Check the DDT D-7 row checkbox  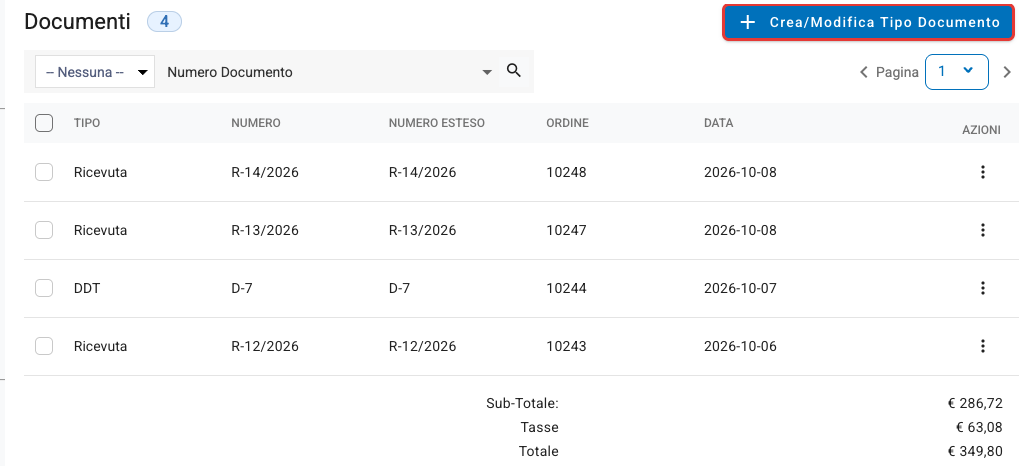point(44,288)
